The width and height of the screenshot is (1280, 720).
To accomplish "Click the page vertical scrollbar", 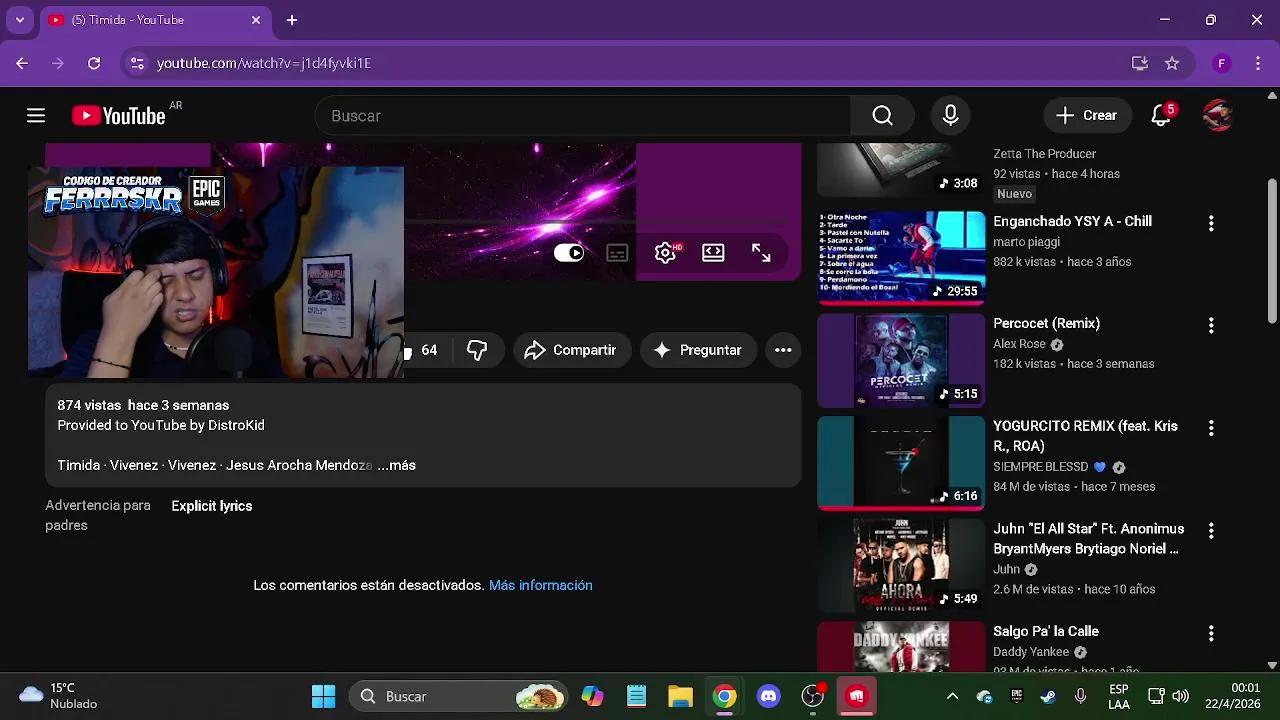I will 1272,252.
